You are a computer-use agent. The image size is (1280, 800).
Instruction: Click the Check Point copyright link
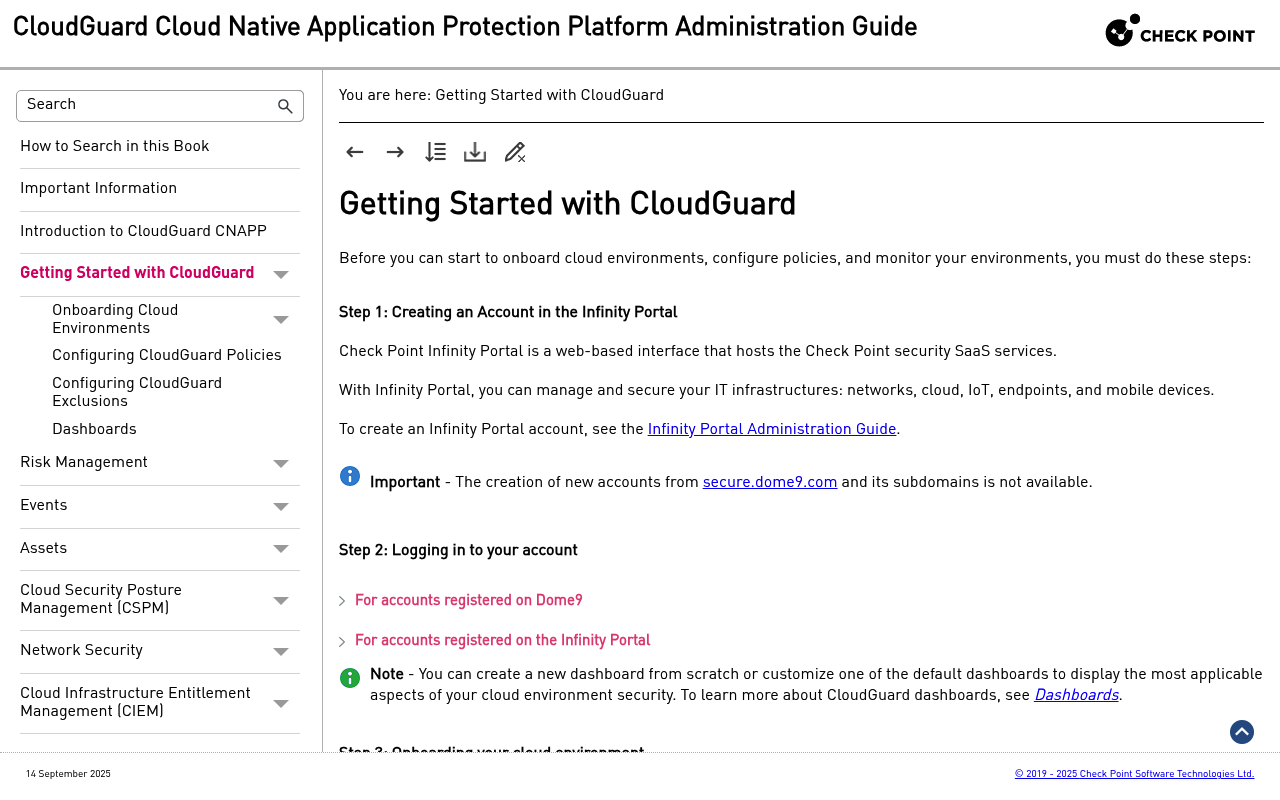[x=1134, y=774]
